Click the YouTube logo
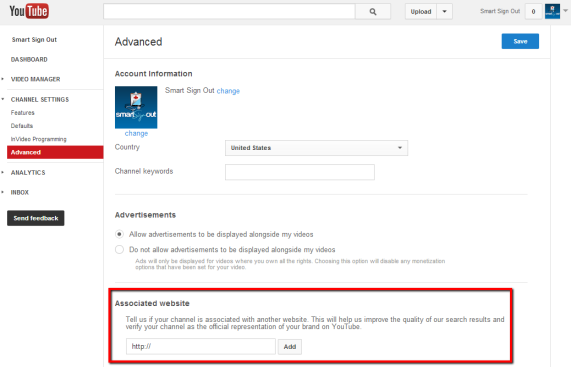The width and height of the screenshot is (571, 367). pyautogui.click(x=29, y=11)
